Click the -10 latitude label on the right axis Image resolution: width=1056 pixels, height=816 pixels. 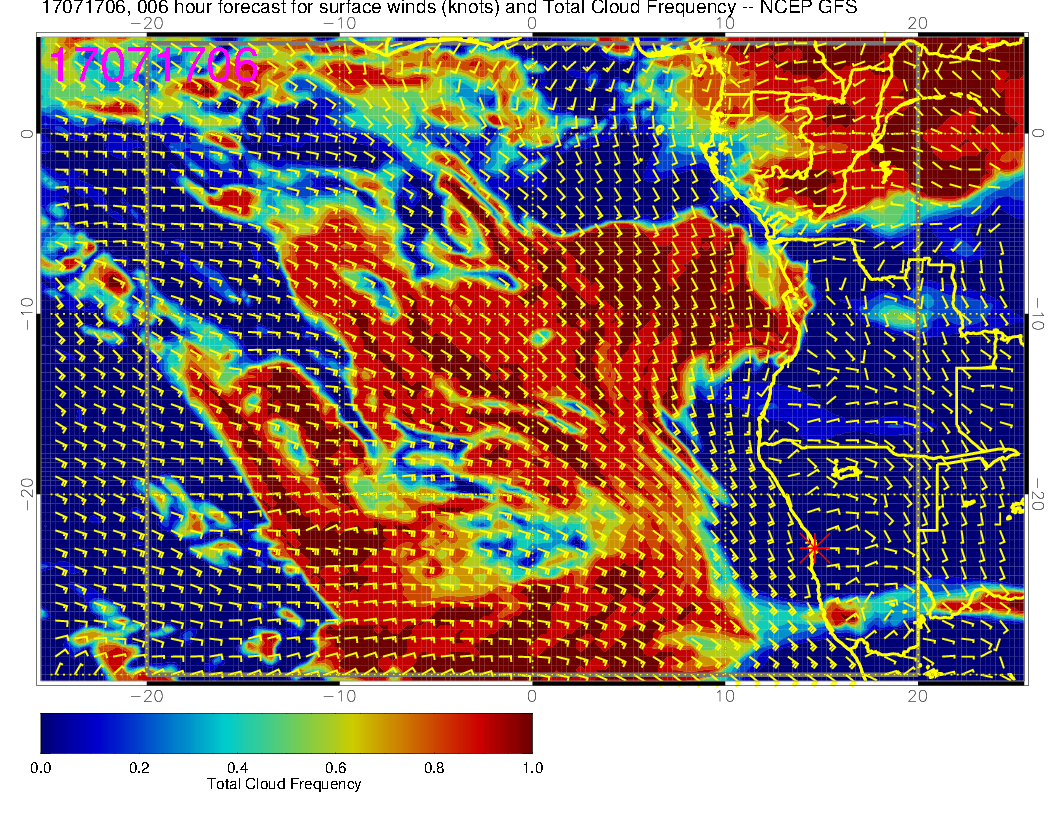[x=1038, y=314]
